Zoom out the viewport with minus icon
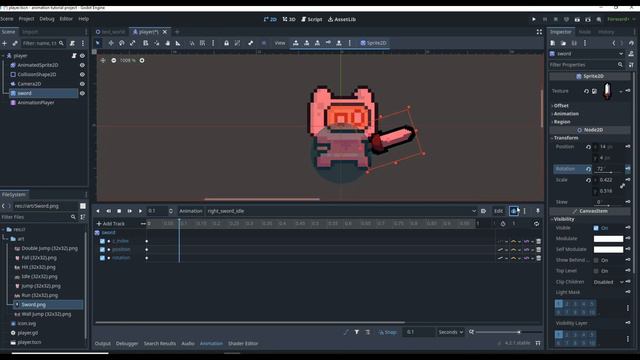 click(x=113, y=60)
